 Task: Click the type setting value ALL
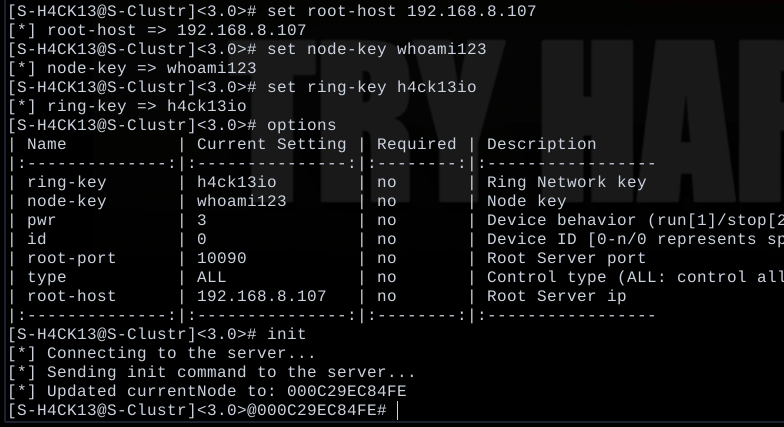[212, 277]
